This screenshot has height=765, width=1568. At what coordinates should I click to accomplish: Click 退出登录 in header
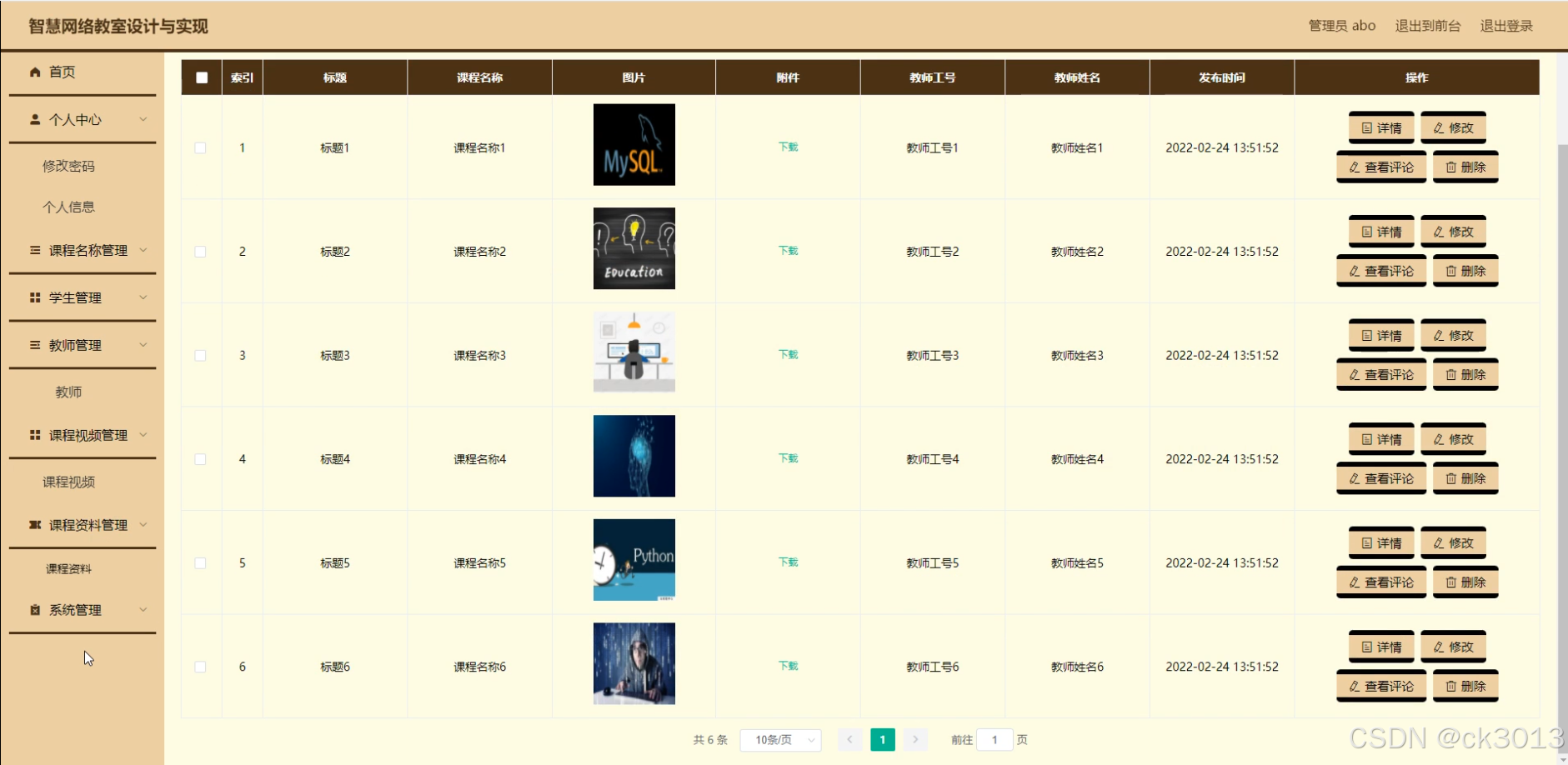pos(1506,26)
